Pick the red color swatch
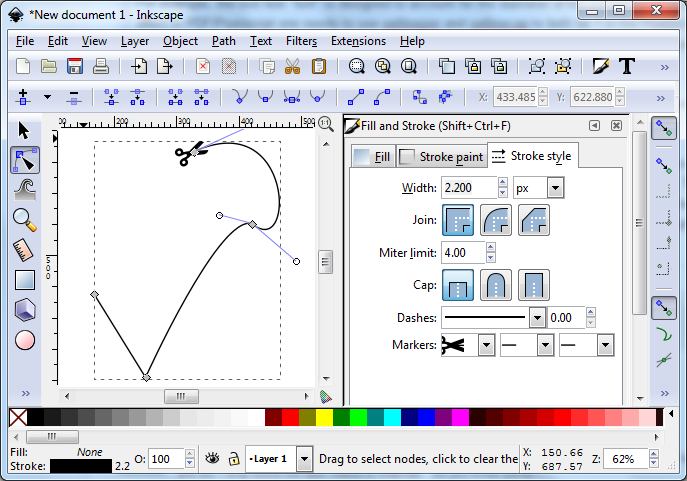 290,417
